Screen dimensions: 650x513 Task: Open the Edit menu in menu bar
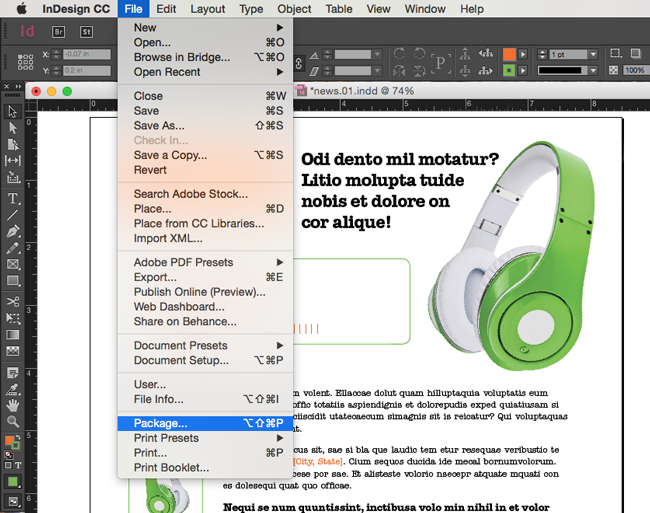166,9
